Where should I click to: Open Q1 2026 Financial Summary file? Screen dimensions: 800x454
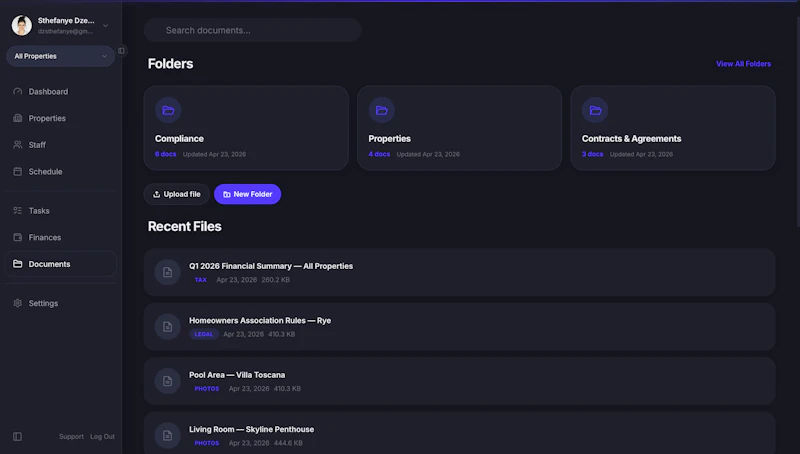point(459,272)
